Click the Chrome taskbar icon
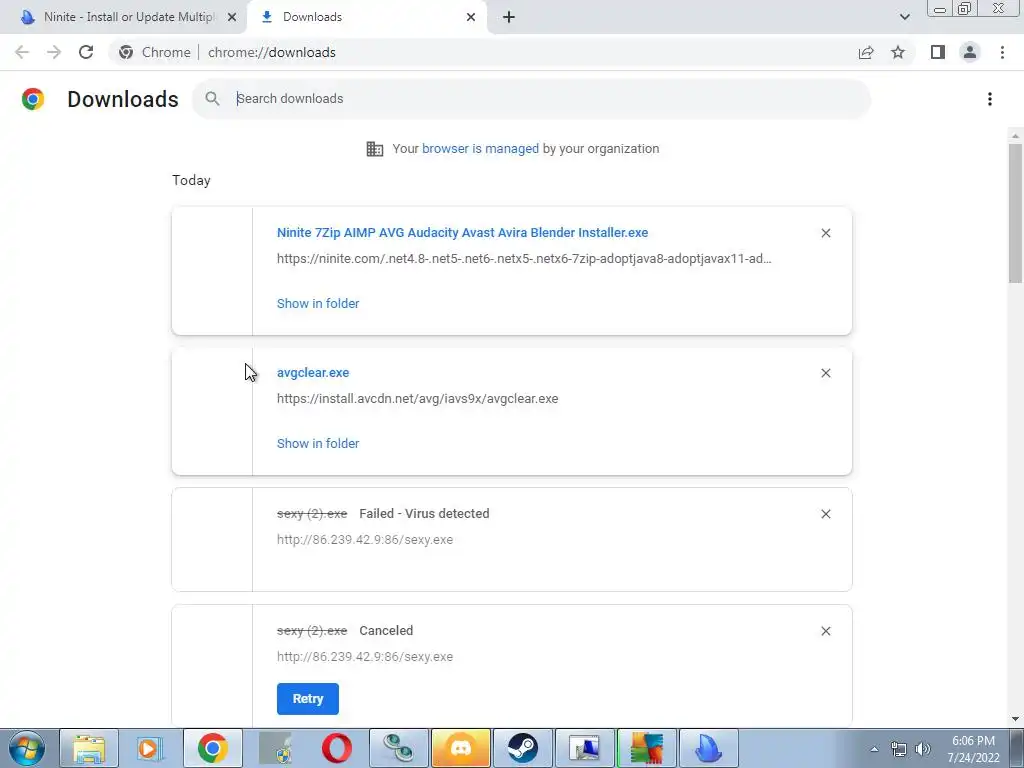 (213, 748)
